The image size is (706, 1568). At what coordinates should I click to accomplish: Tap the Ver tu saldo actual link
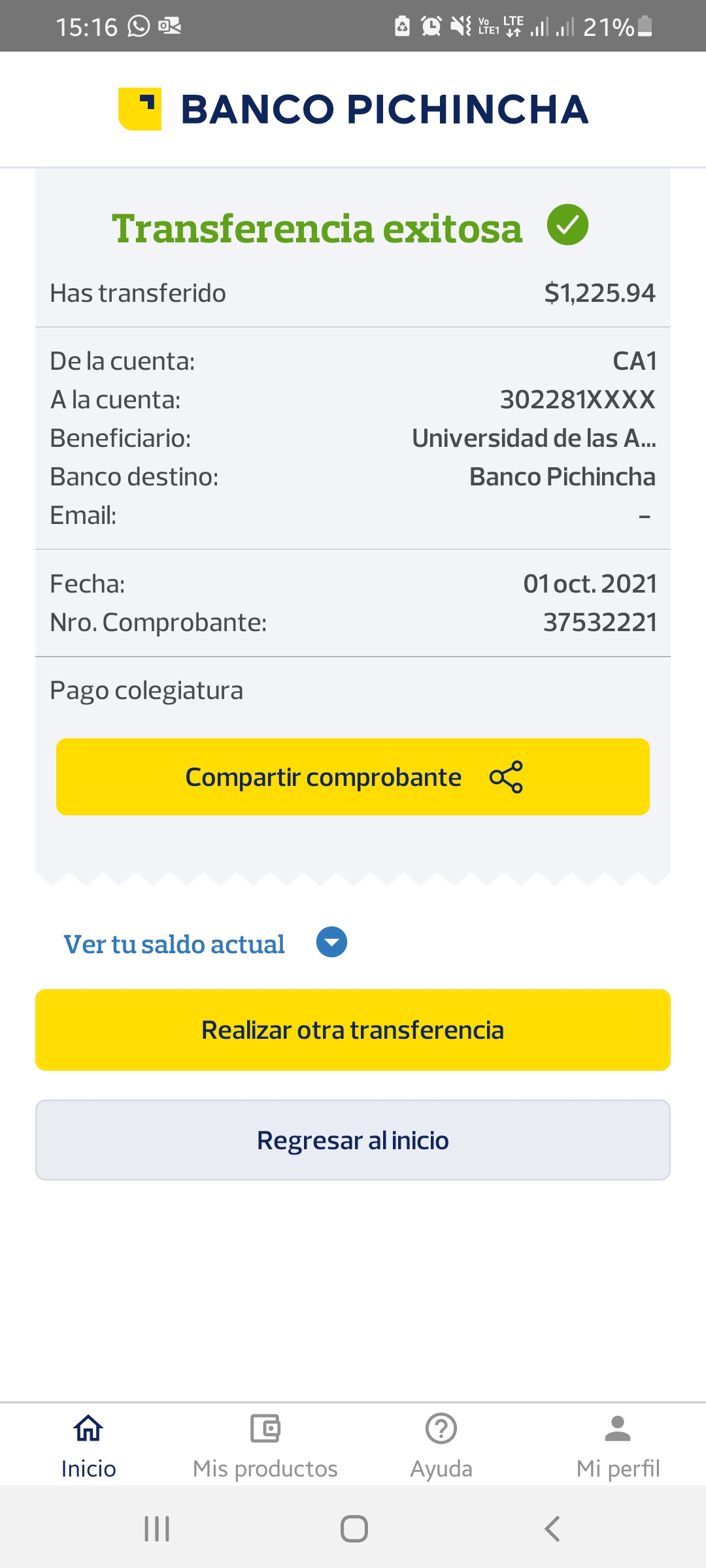(x=174, y=944)
